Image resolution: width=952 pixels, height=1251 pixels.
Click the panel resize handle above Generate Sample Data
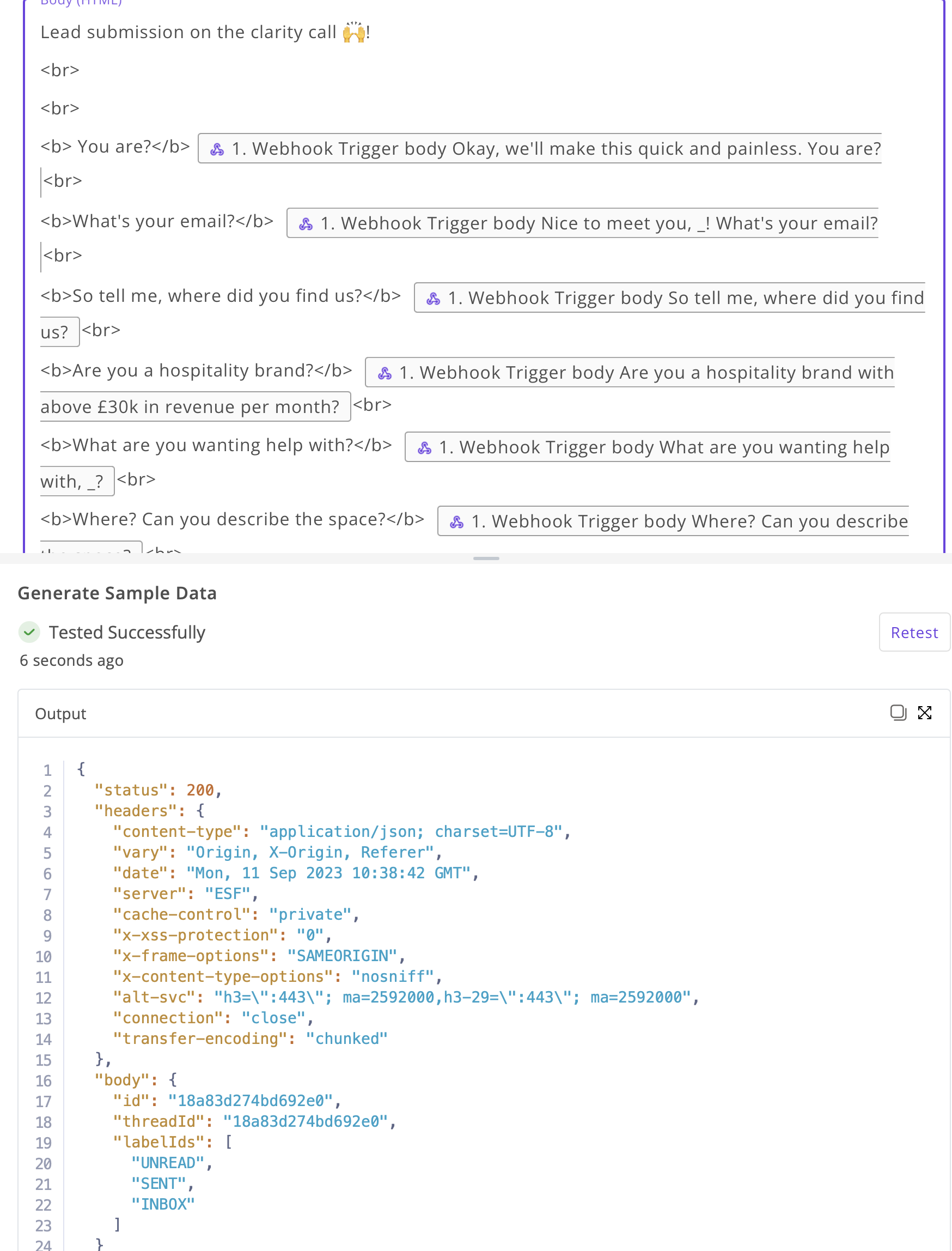pyautogui.click(x=486, y=558)
